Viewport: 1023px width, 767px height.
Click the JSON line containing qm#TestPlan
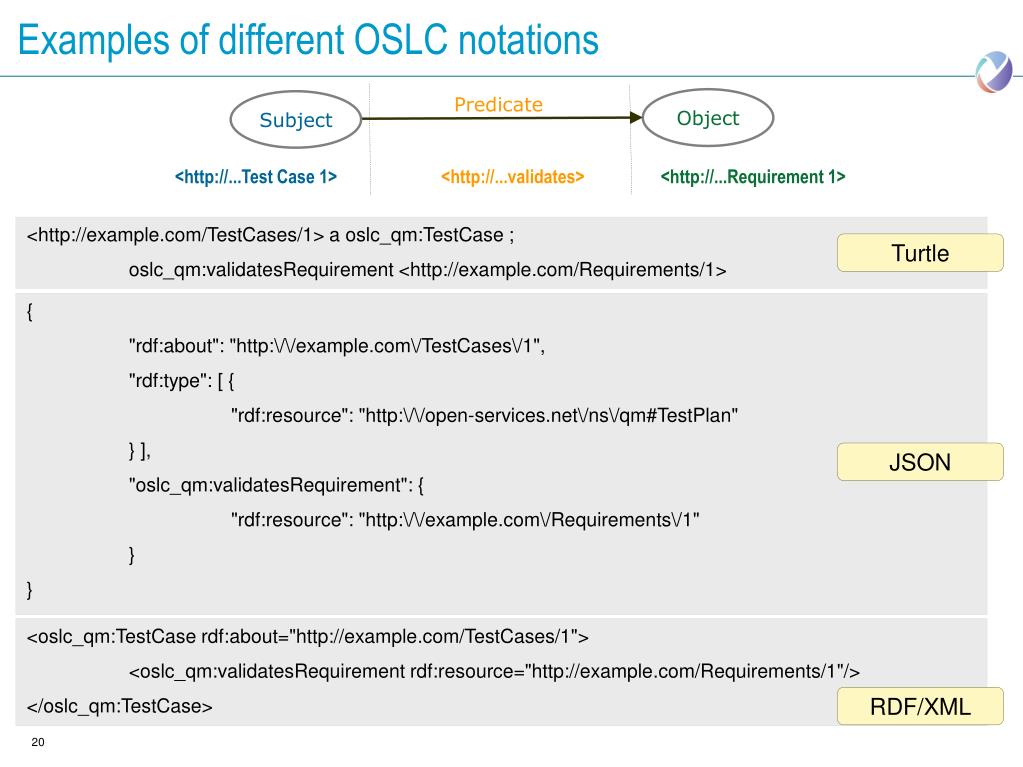click(485, 415)
